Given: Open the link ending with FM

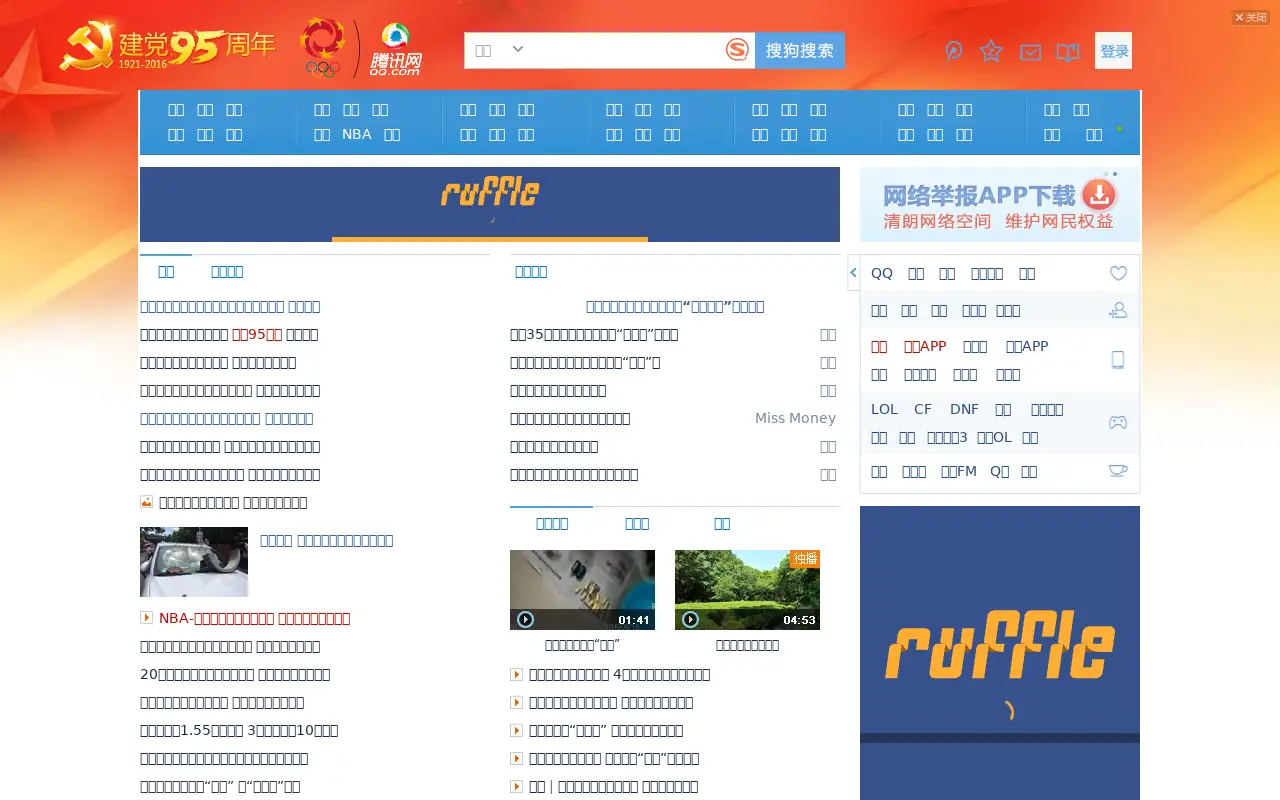Looking at the screenshot, I should (x=958, y=471).
